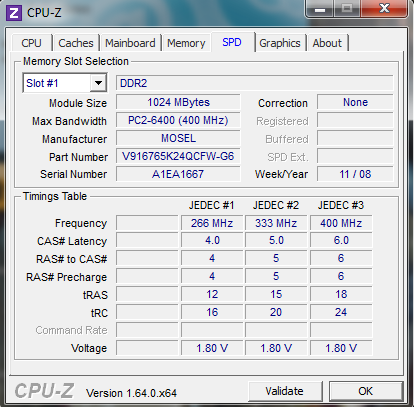The image size is (414, 407).
Task: Switch to the About tab
Action: [327, 43]
